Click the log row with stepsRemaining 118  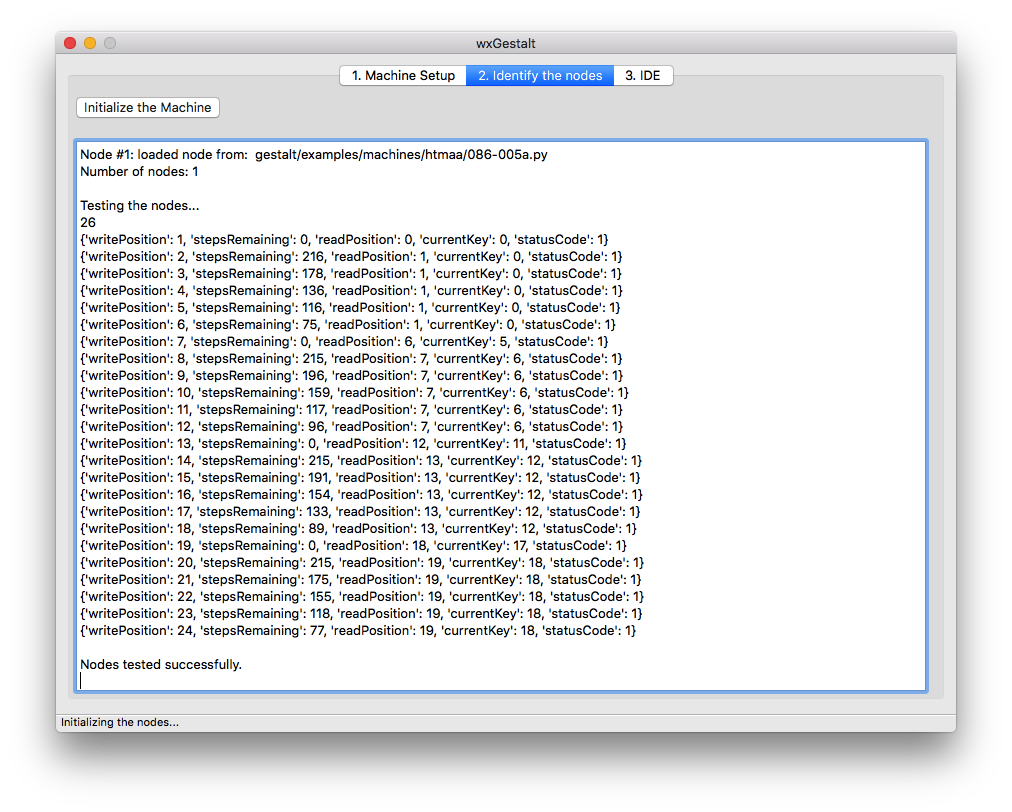[361, 614]
